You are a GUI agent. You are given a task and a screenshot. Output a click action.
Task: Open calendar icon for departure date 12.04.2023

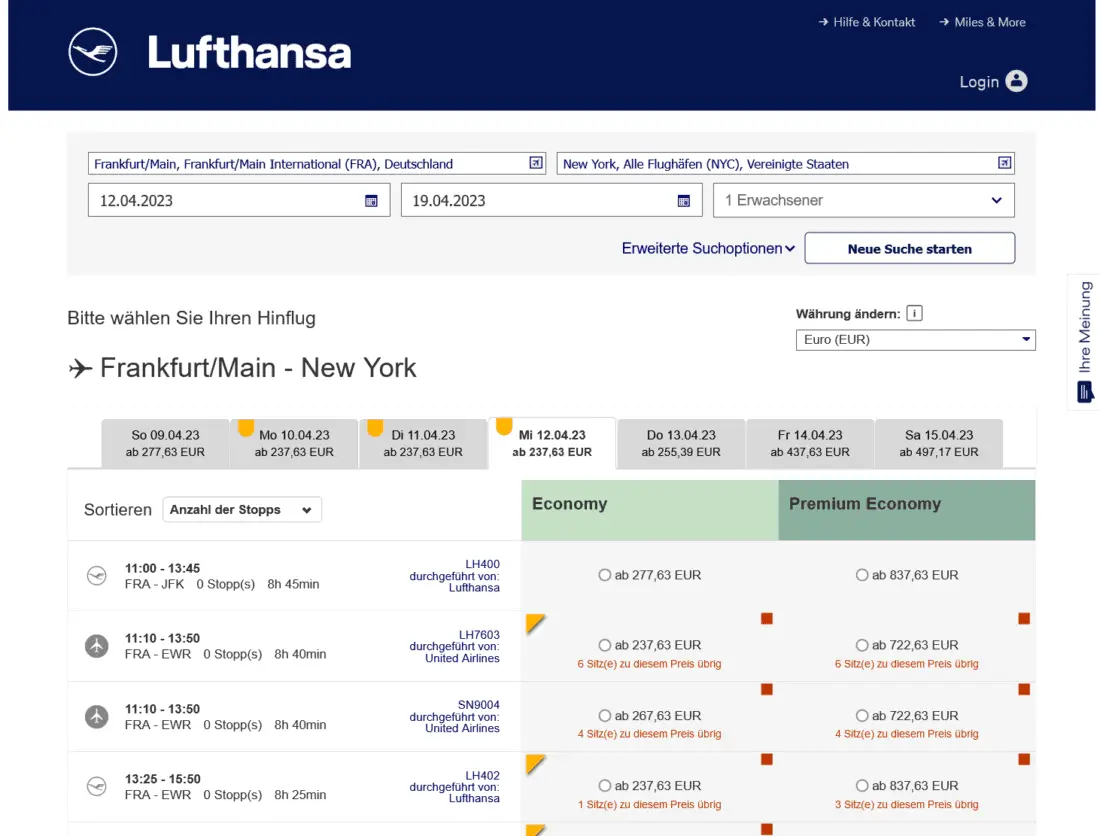click(x=371, y=200)
